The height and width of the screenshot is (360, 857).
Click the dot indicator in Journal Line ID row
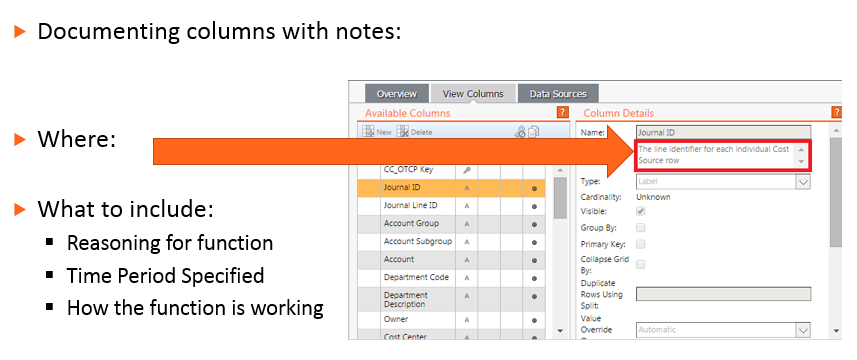point(534,206)
